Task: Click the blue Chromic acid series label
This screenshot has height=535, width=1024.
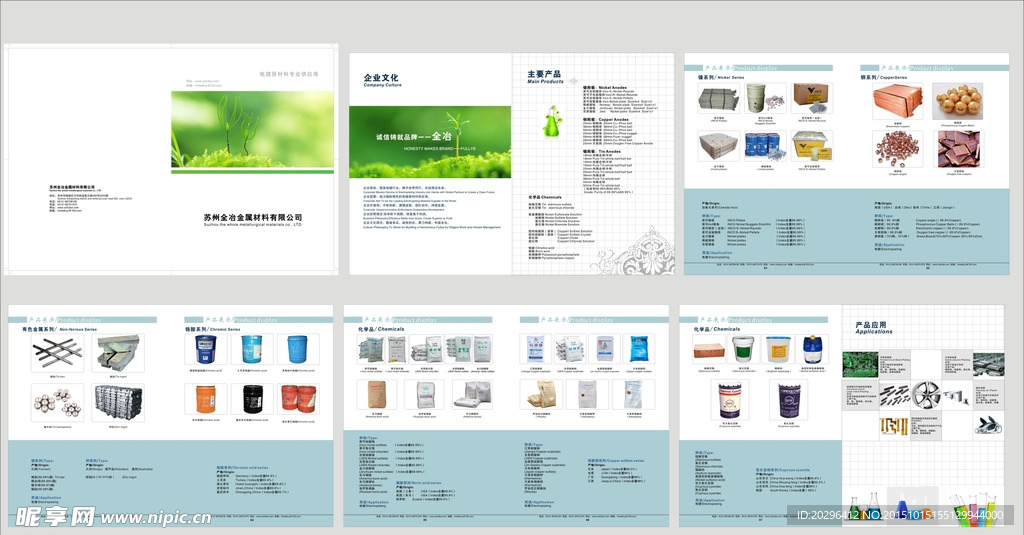Action: click(242, 468)
